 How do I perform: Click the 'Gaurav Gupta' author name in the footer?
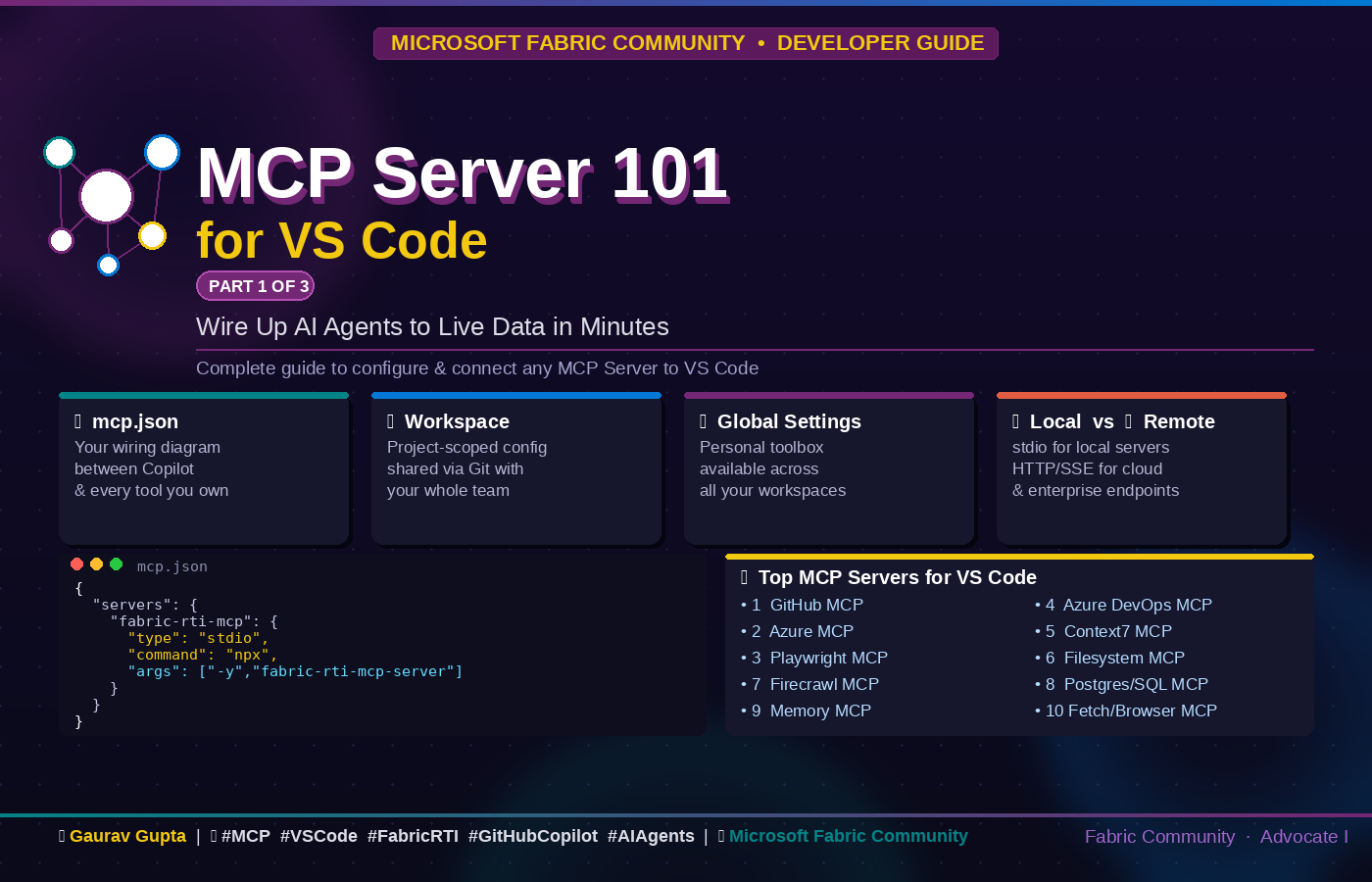click(127, 836)
